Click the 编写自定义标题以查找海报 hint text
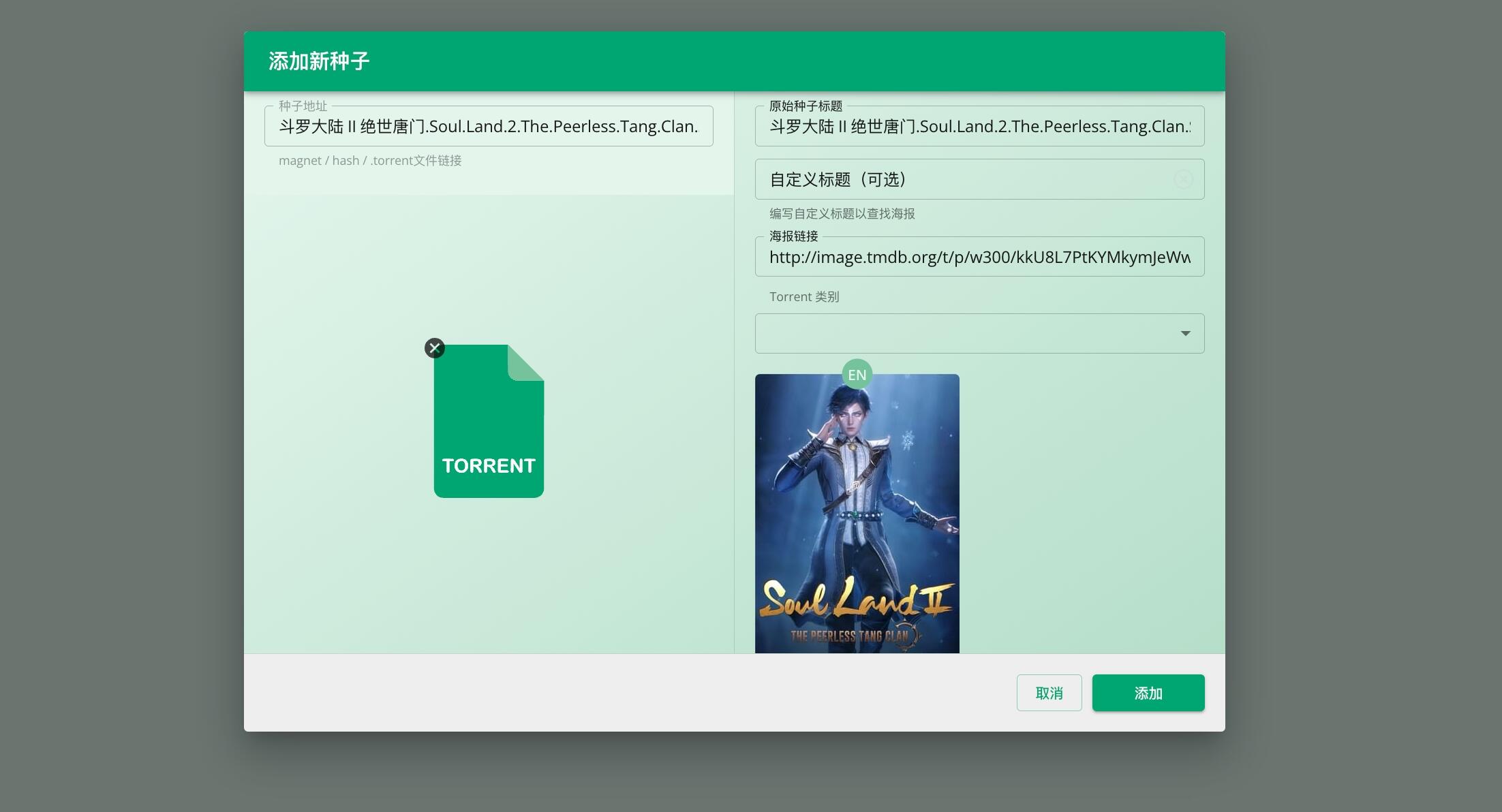Viewport: 1502px width, 812px height. (842, 213)
